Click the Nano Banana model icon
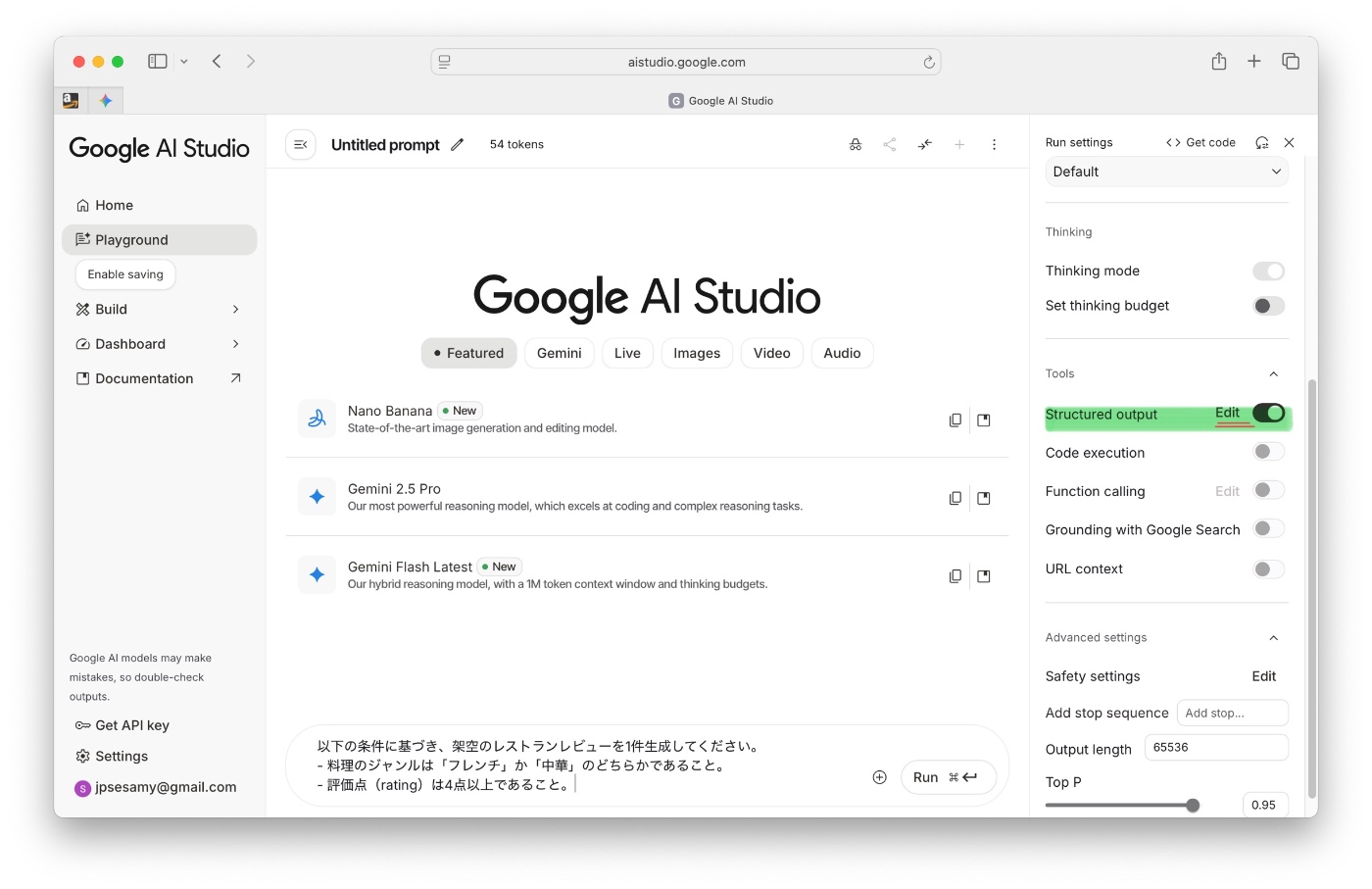This screenshot has height=889, width=1372. coord(317,419)
